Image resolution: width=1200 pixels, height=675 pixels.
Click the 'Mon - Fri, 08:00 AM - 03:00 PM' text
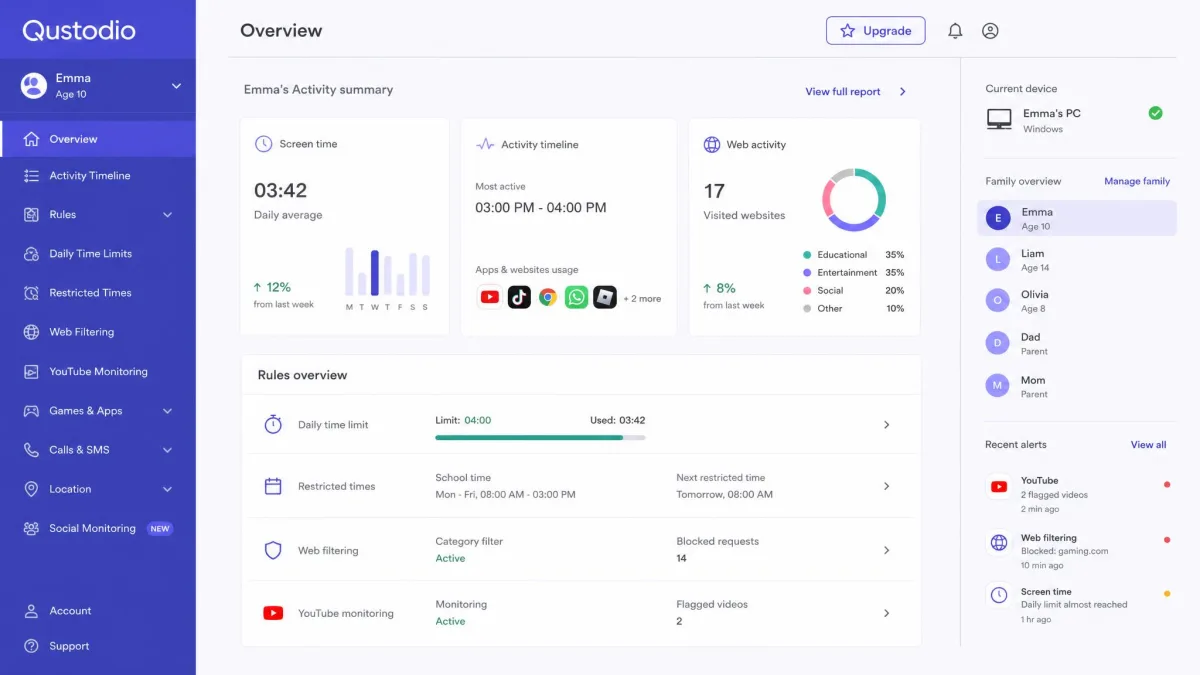[x=505, y=494]
